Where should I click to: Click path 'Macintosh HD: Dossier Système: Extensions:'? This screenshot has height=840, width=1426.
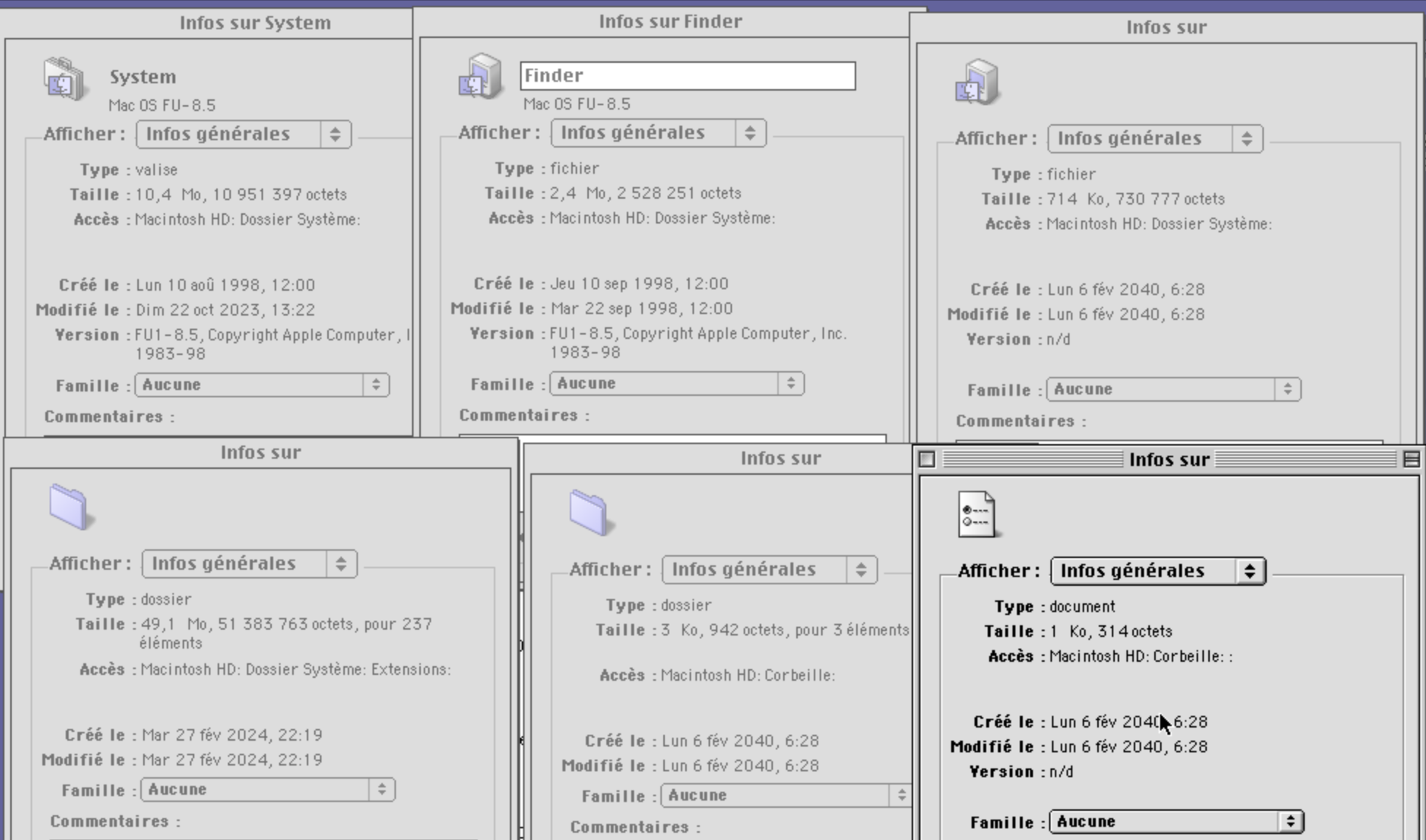[x=296, y=670]
